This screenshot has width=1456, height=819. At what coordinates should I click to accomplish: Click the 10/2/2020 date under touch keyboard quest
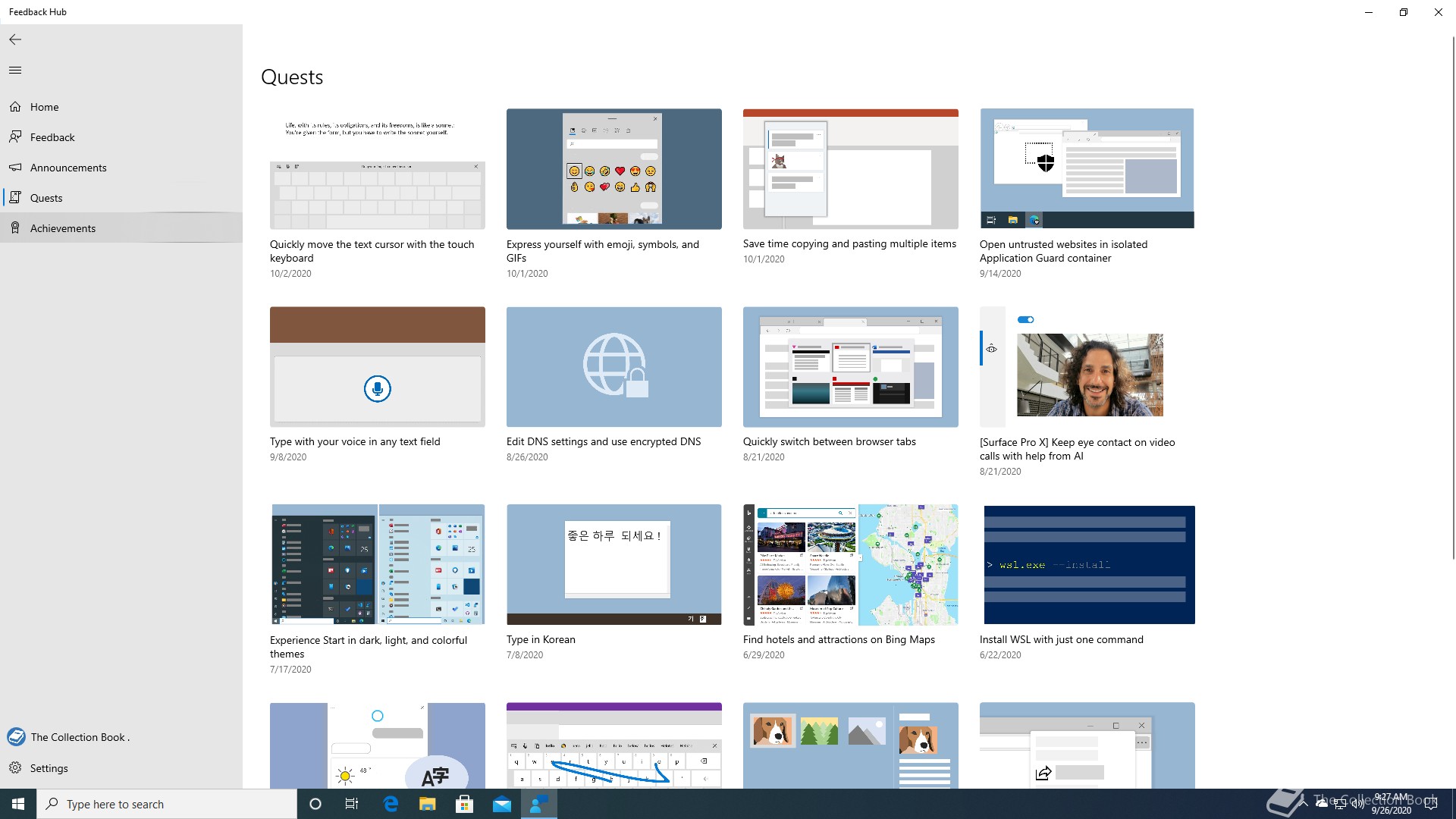pyautogui.click(x=290, y=273)
